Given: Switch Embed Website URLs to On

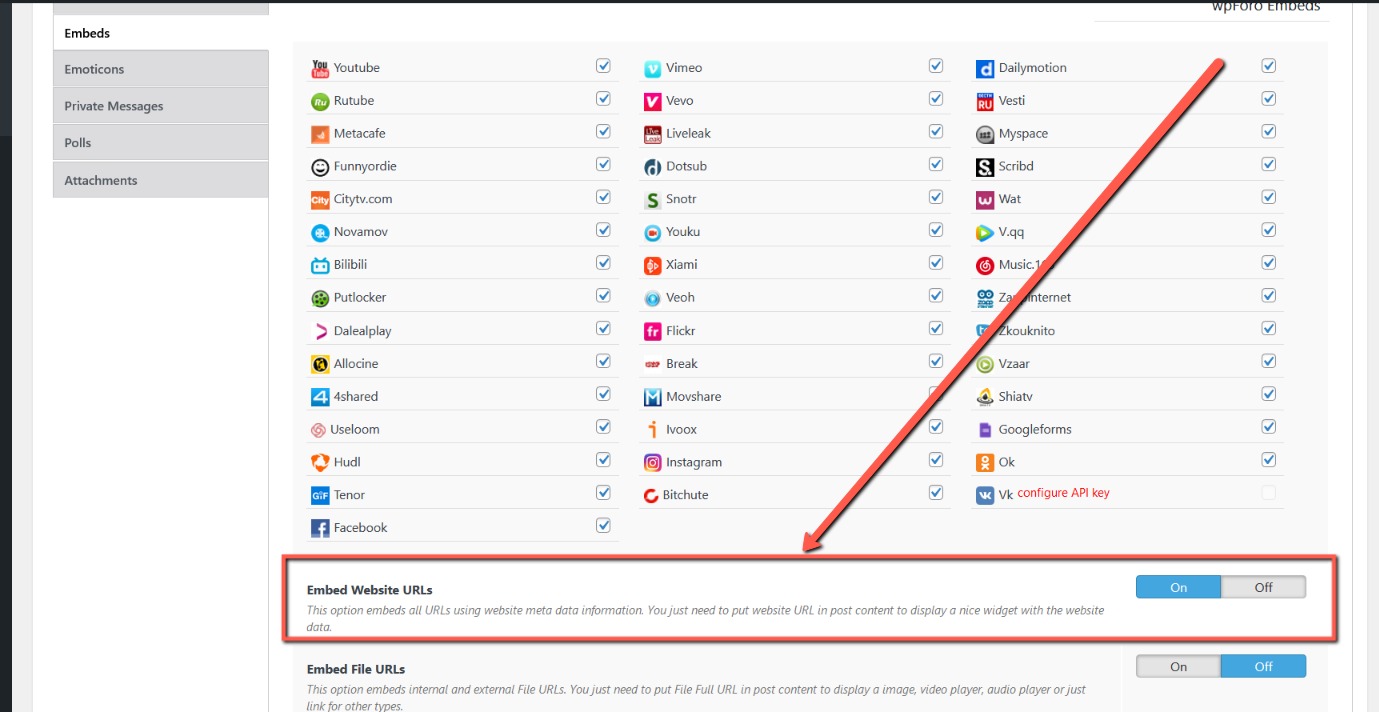Looking at the screenshot, I should (x=1178, y=587).
